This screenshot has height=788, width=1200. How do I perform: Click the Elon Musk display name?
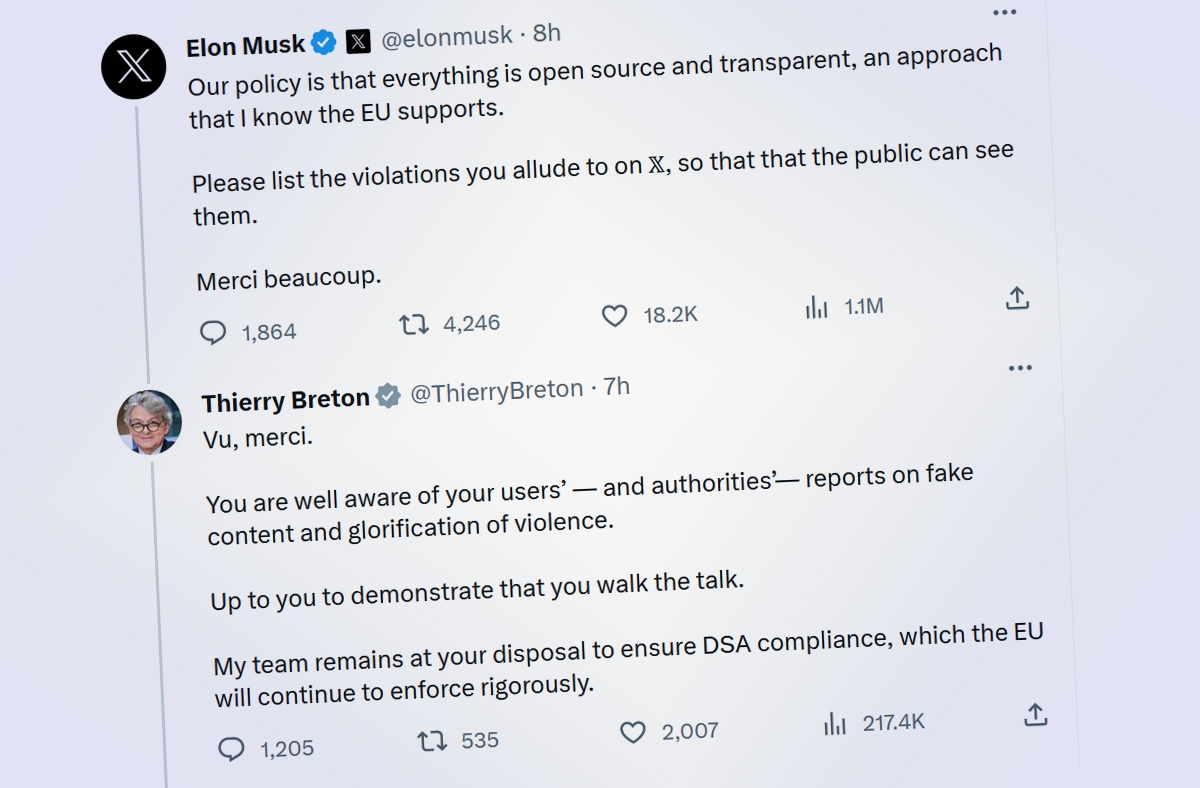click(x=246, y=46)
